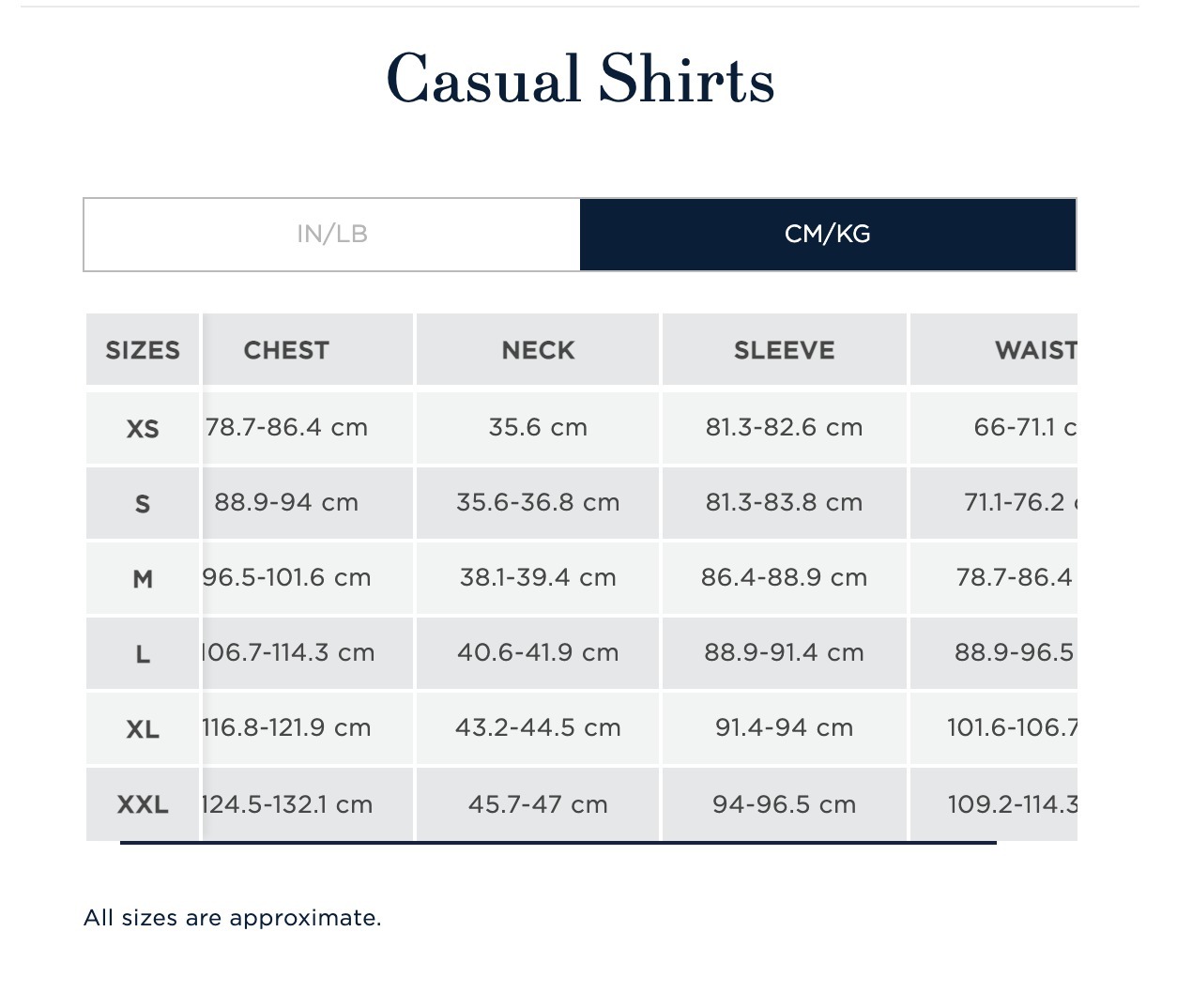Switch to the IN/LB units tab

click(332, 235)
